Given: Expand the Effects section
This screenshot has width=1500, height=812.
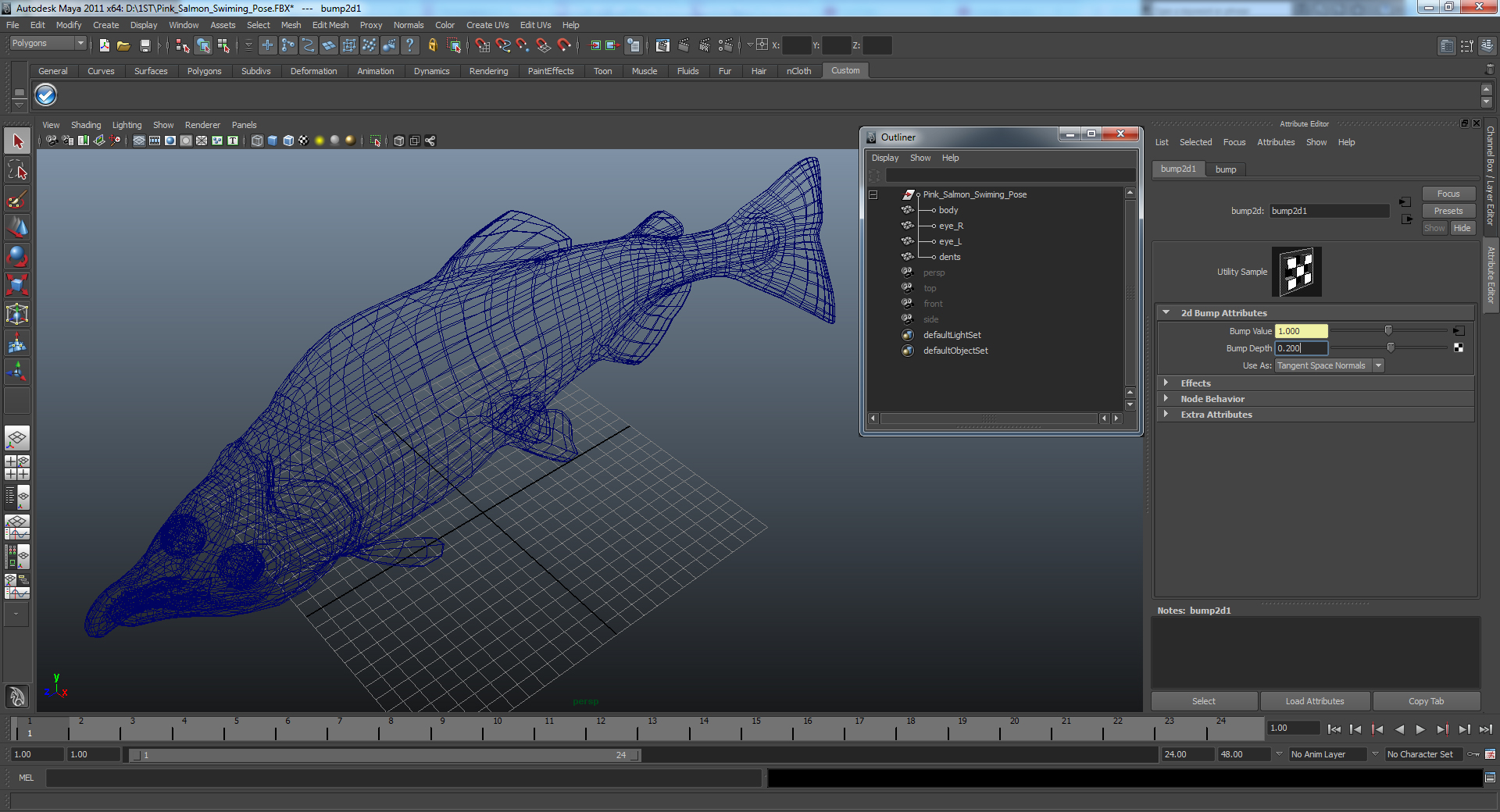Looking at the screenshot, I should point(1166,383).
